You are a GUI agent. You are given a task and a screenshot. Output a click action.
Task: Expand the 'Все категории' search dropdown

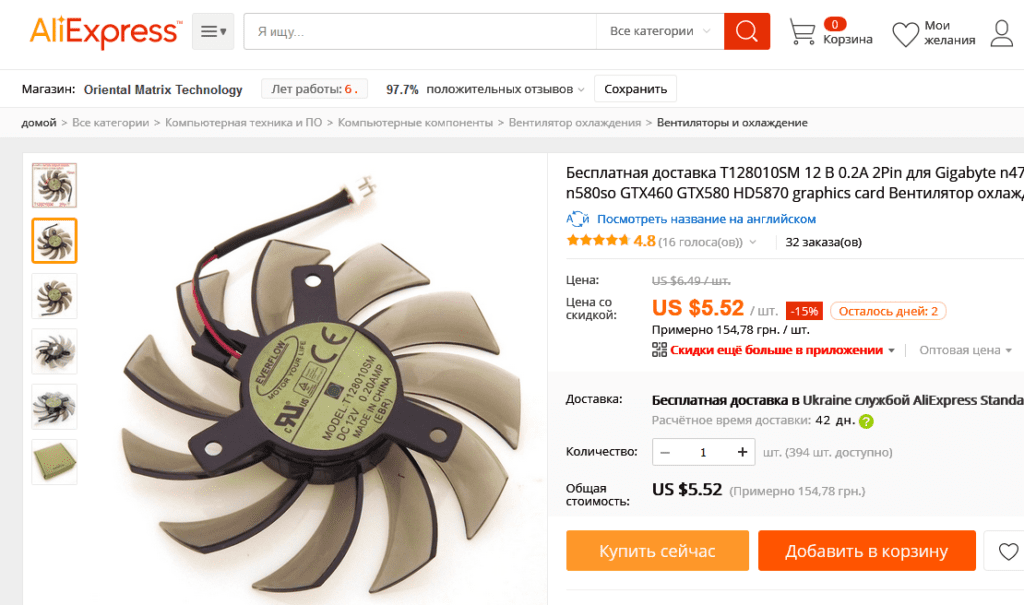(x=660, y=31)
